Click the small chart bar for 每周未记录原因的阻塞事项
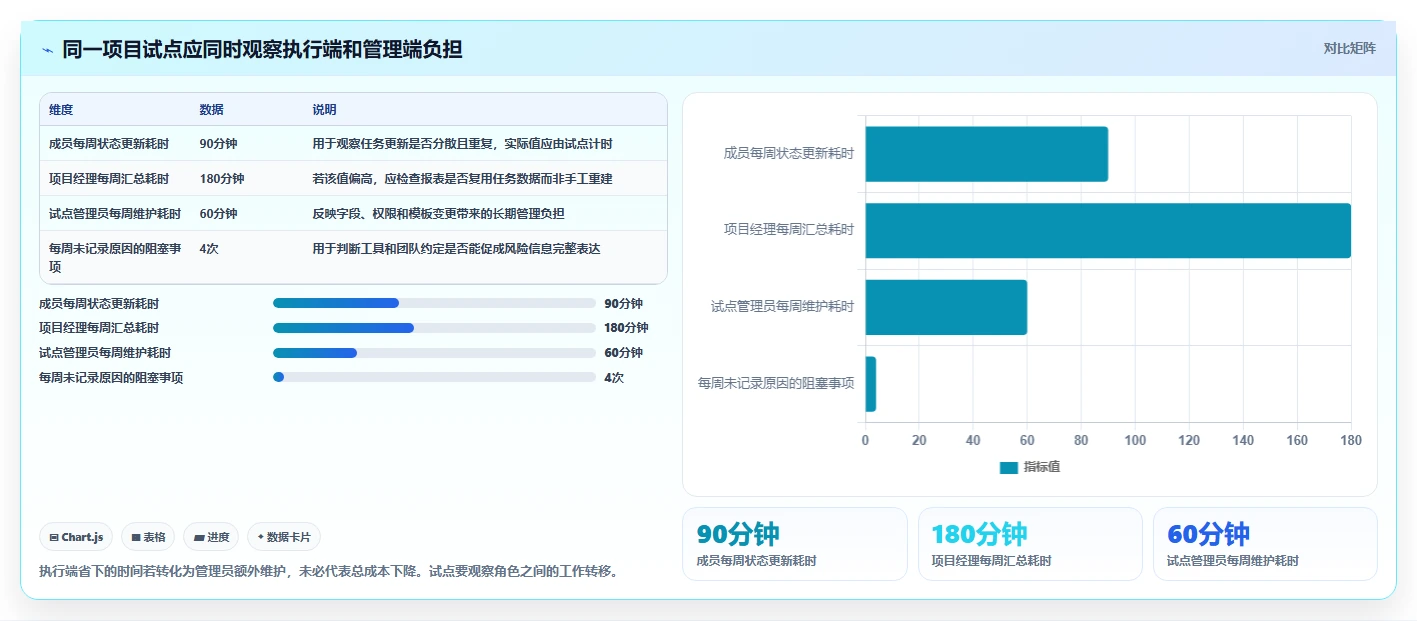1417x621 pixels. click(870, 384)
